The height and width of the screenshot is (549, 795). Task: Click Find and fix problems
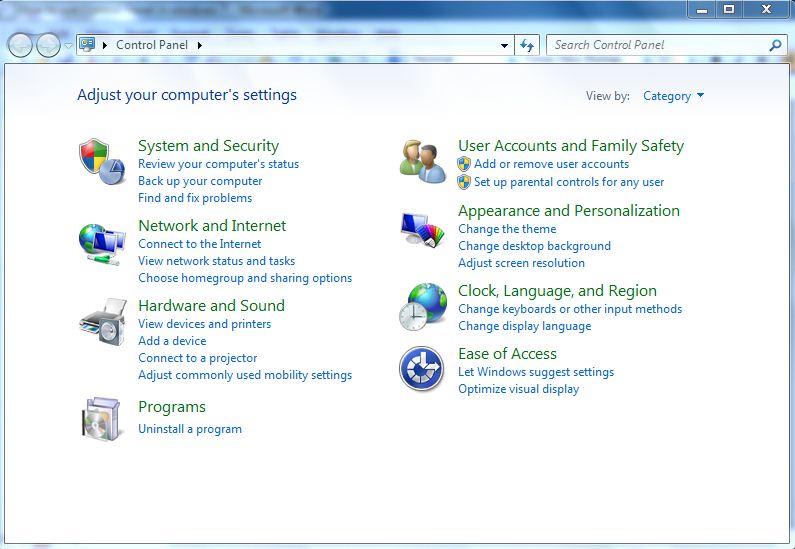tap(195, 198)
